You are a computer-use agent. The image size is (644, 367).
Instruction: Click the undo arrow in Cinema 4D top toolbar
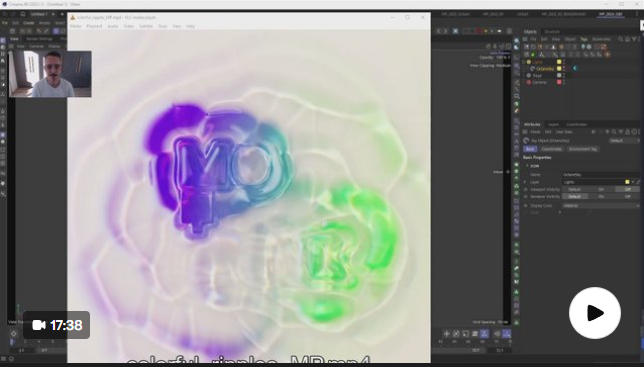pos(439,31)
